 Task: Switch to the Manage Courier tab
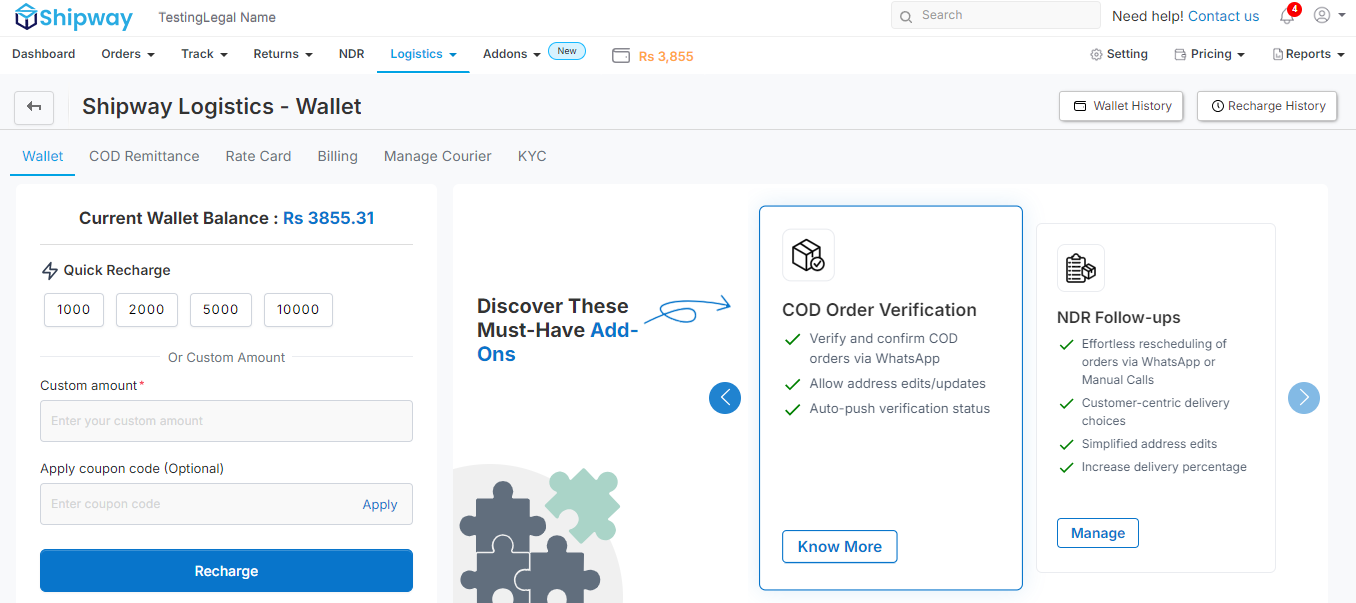click(x=438, y=156)
